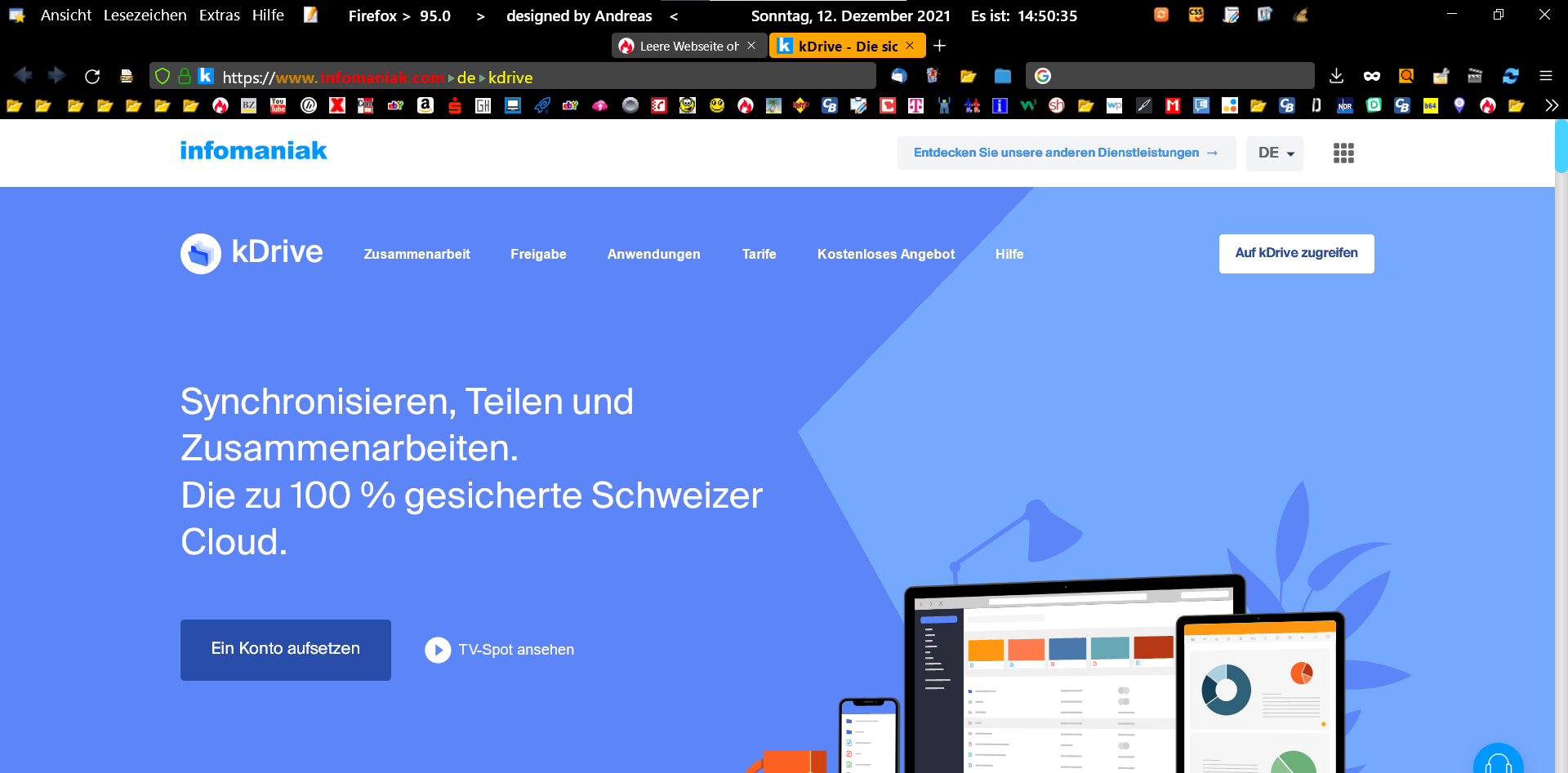This screenshot has height=773, width=1568.
Task: Click the blue info 'i' bookmark
Action: click(1000, 105)
